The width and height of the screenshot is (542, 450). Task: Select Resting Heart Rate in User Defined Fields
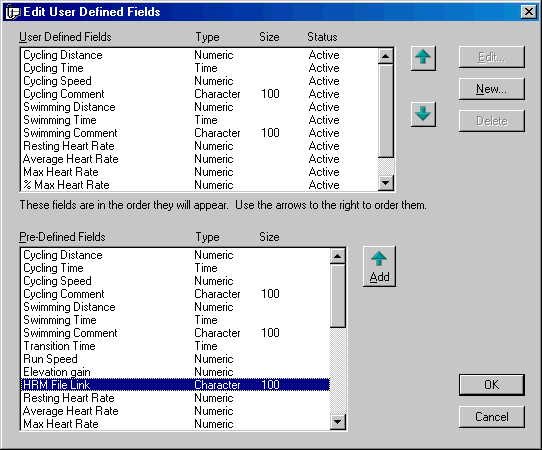coord(200,146)
